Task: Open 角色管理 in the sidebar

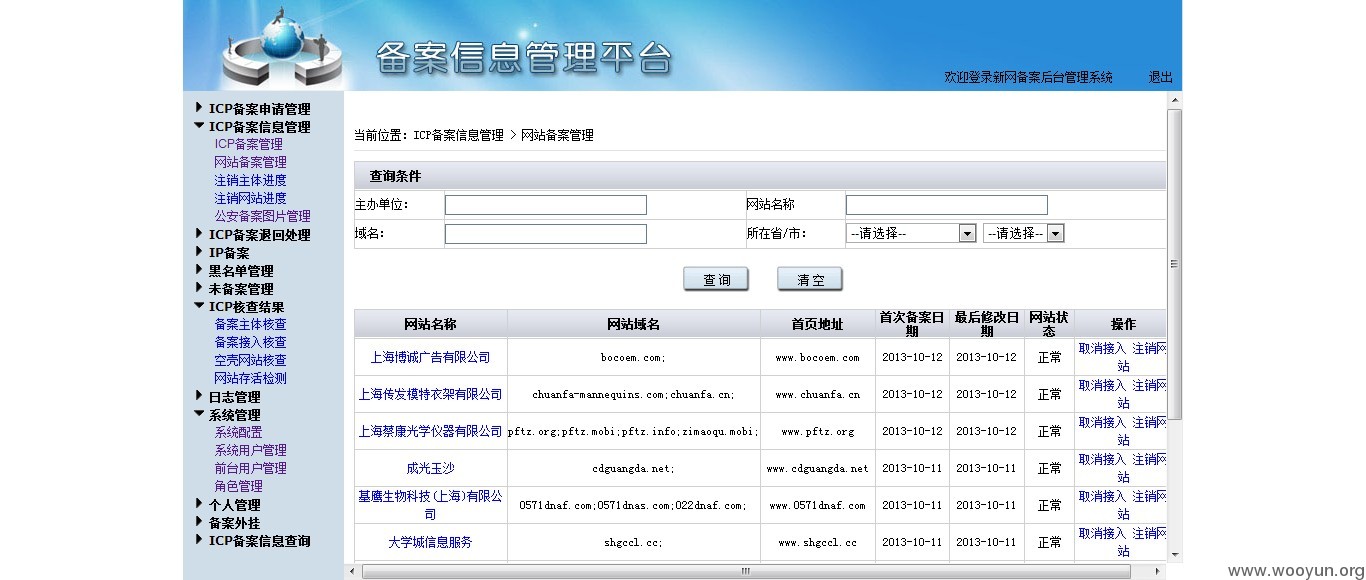Action: coord(238,486)
